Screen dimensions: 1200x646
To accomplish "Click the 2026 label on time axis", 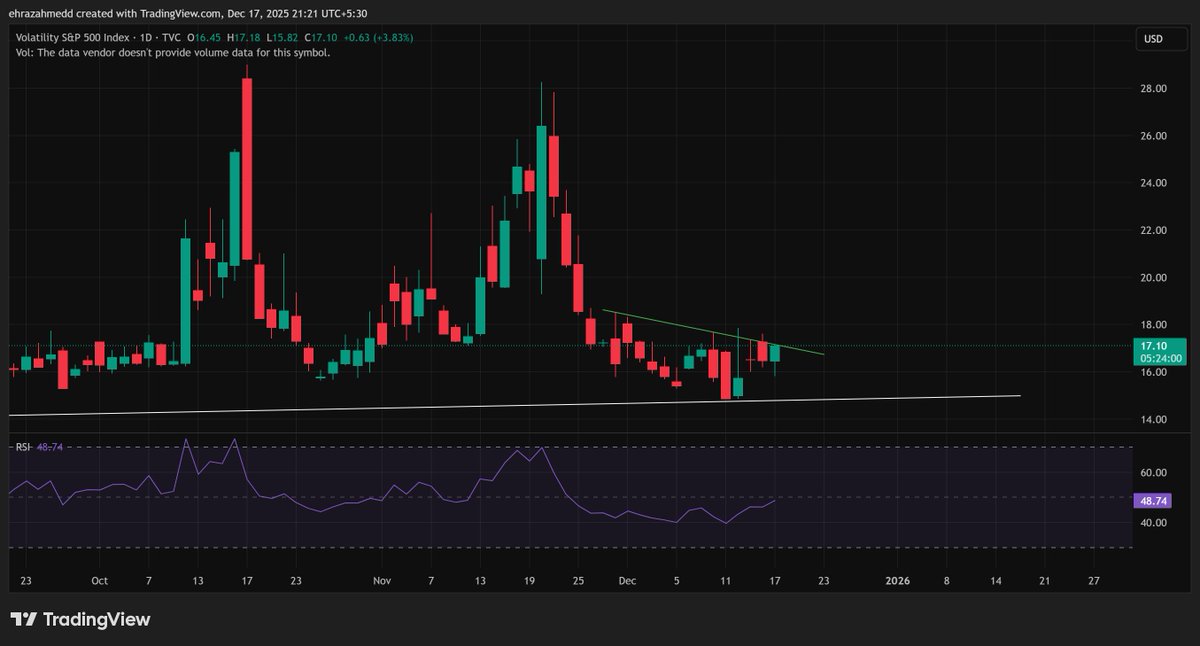I will point(898,580).
